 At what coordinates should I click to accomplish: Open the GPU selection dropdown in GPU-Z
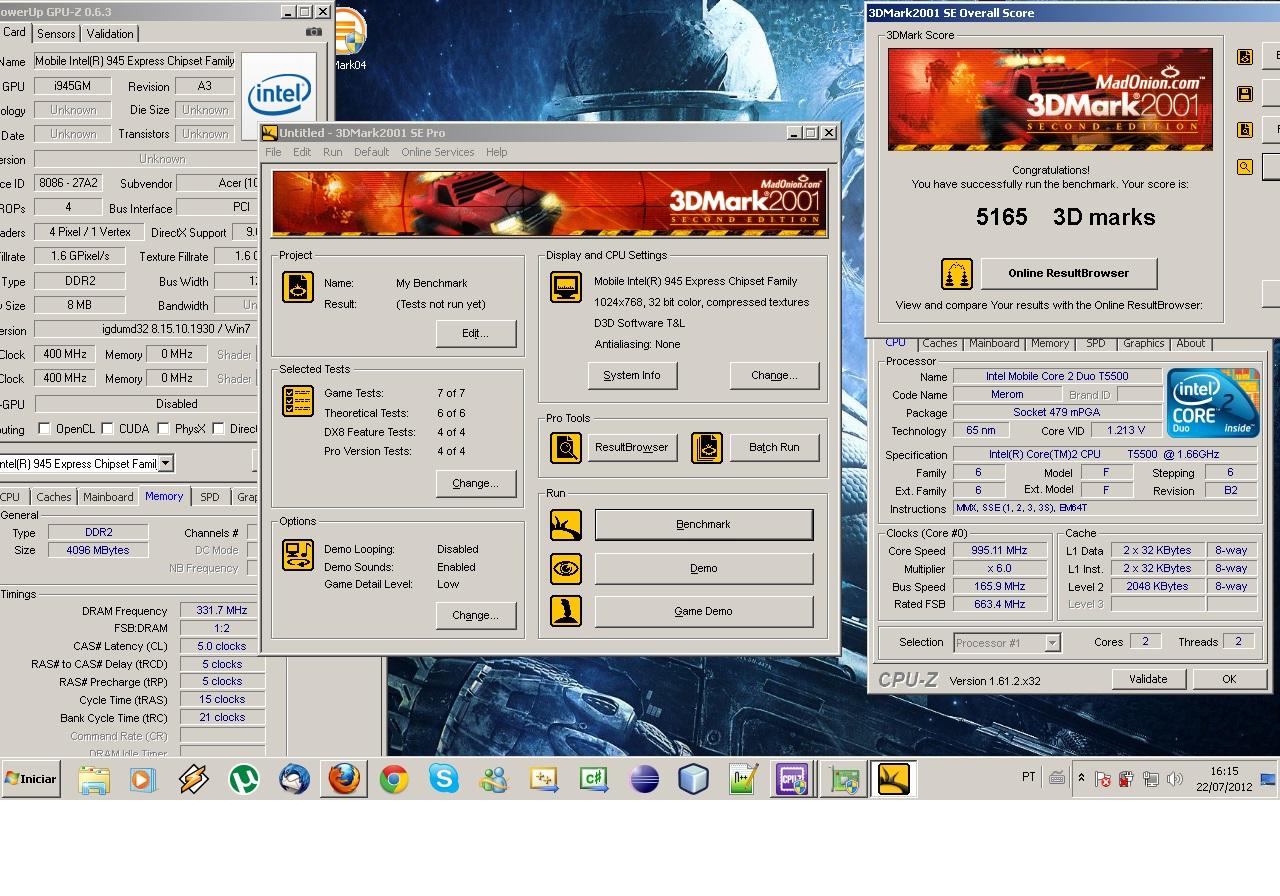coord(166,463)
